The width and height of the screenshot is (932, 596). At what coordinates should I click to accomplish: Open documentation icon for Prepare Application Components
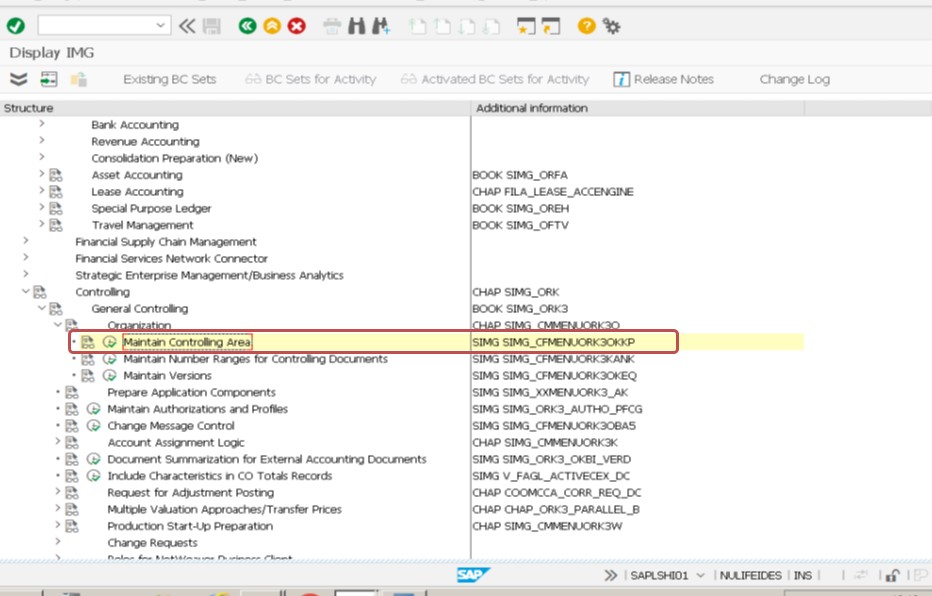point(72,392)
